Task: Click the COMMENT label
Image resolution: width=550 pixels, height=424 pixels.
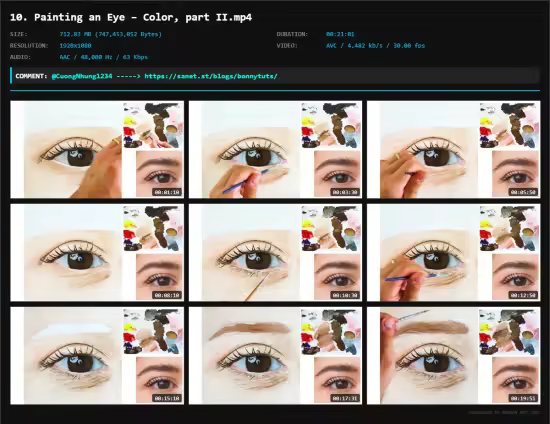Action: (x=31, y=76)
